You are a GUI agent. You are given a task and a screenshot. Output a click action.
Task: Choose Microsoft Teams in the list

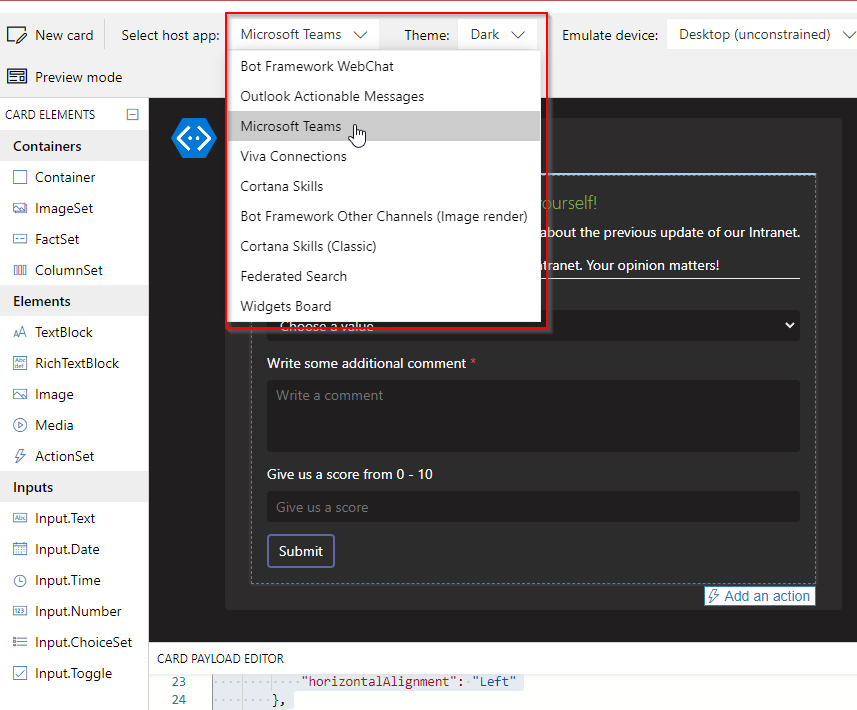tap(384, 126)
